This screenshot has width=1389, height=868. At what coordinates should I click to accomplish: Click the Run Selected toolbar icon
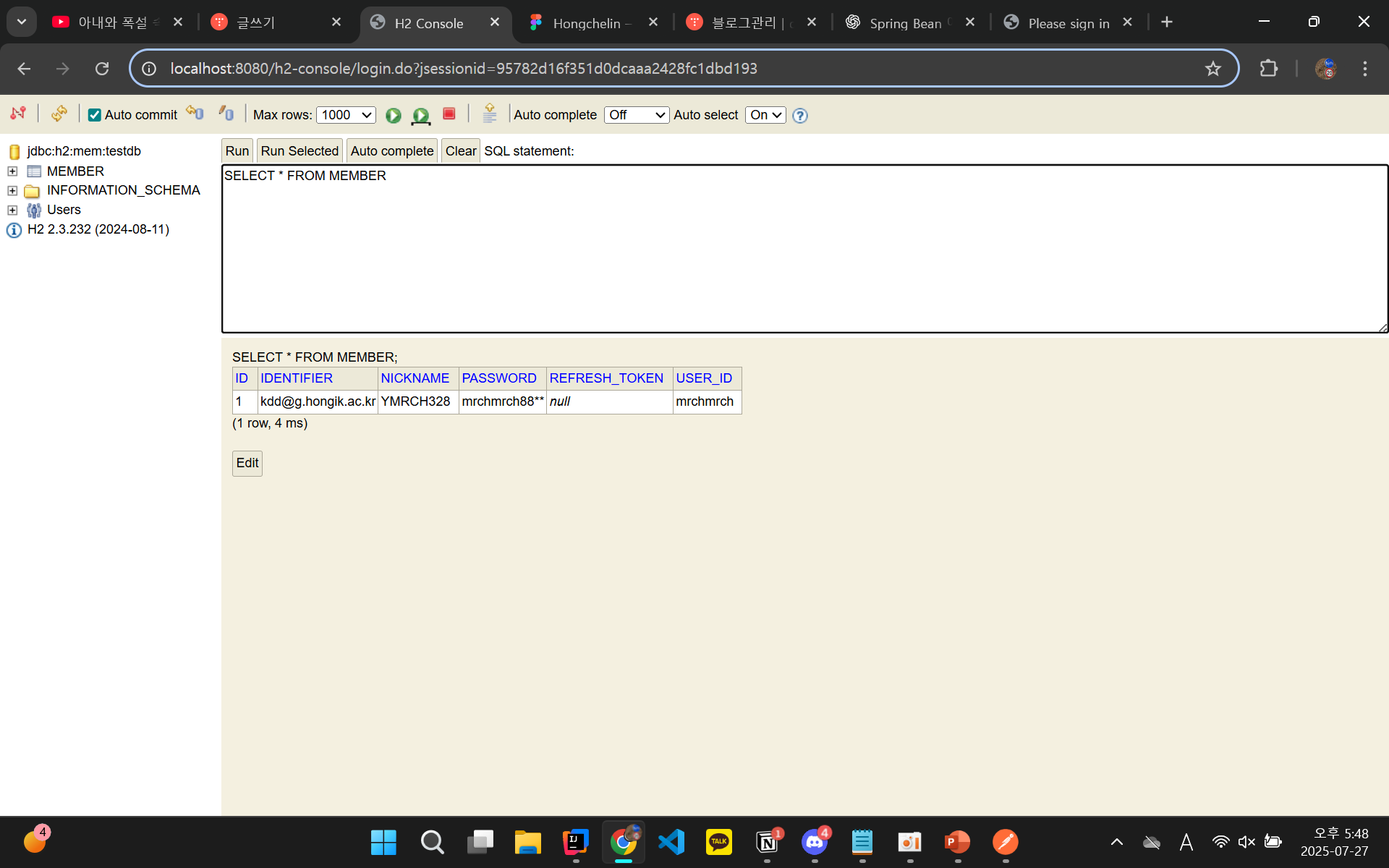click(x=420, y=115)
